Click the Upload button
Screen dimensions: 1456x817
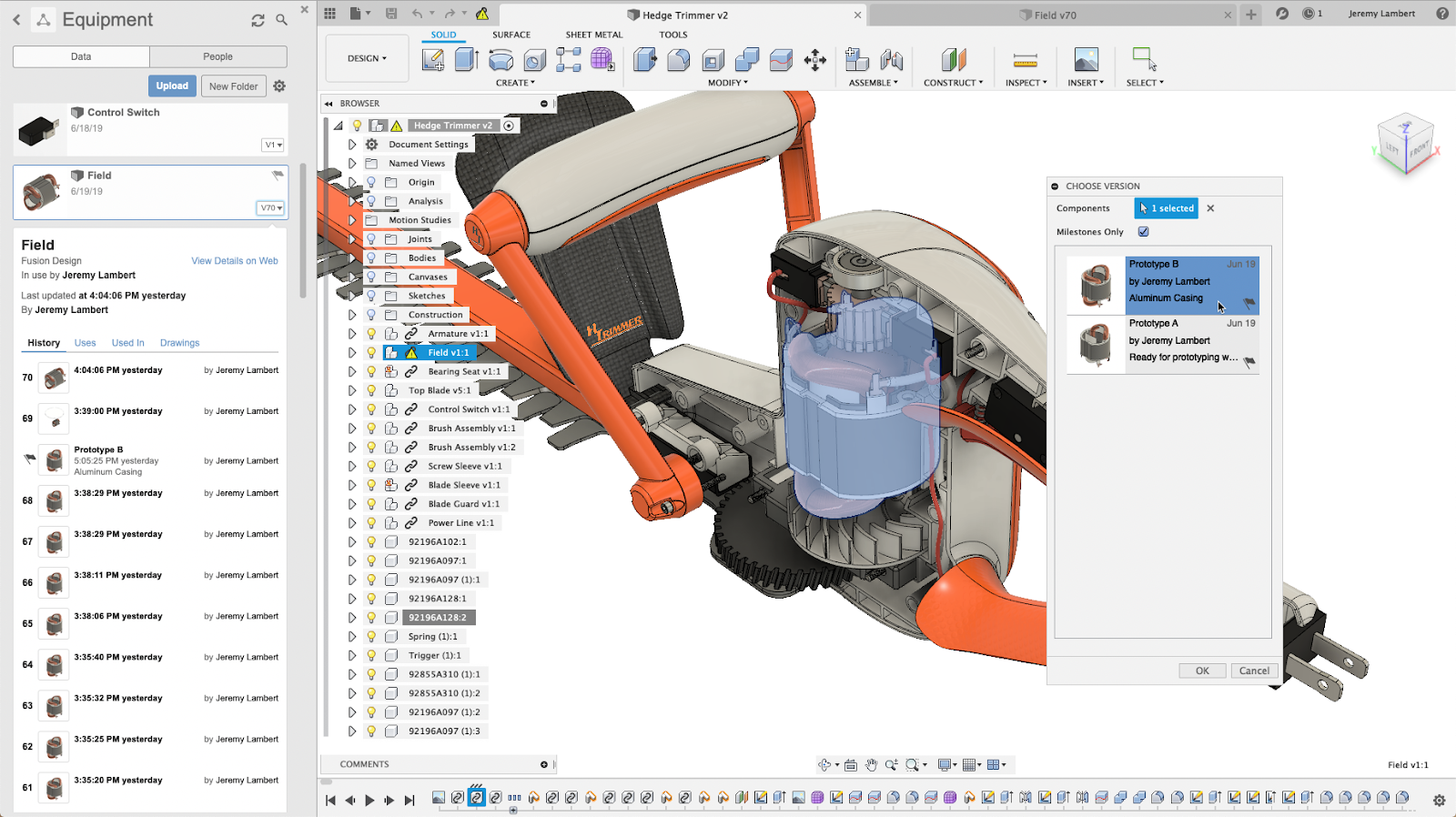click(x=172, y=86)
